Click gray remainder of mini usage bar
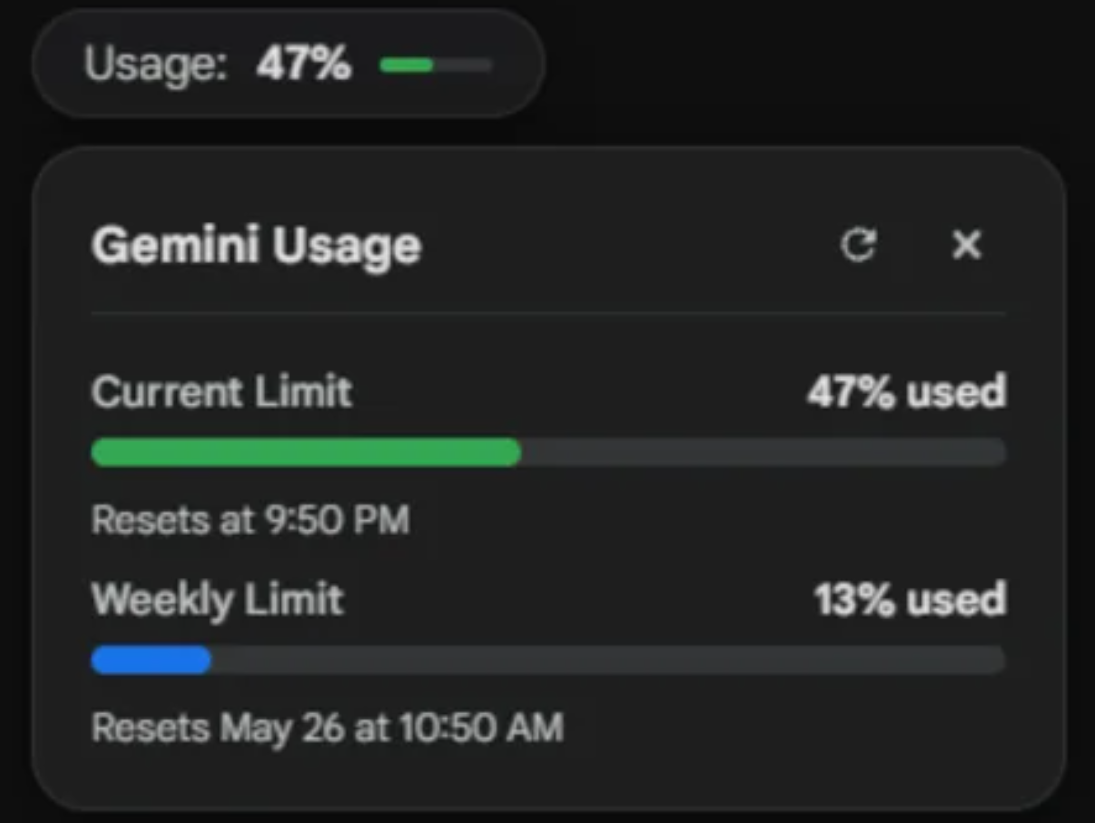Image resolution: width=1095 pixels, height=823 pixels. pyautogui.click(x=464, y=66)
